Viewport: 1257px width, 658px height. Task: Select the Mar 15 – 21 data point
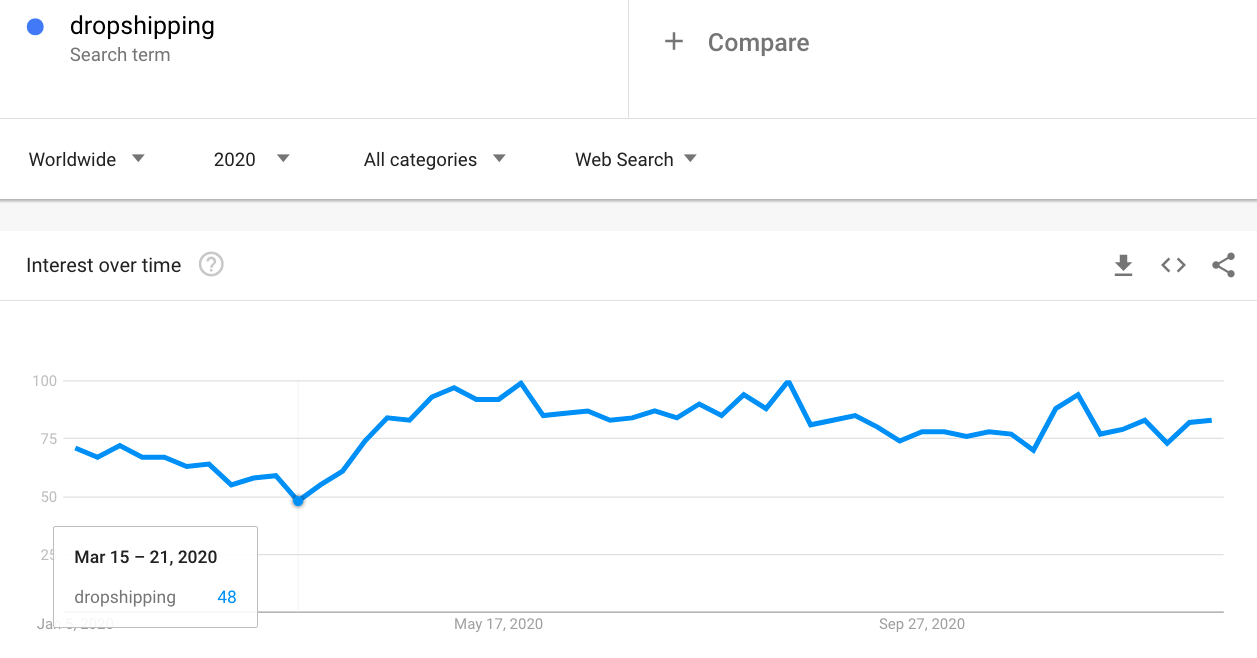point(298,500)
